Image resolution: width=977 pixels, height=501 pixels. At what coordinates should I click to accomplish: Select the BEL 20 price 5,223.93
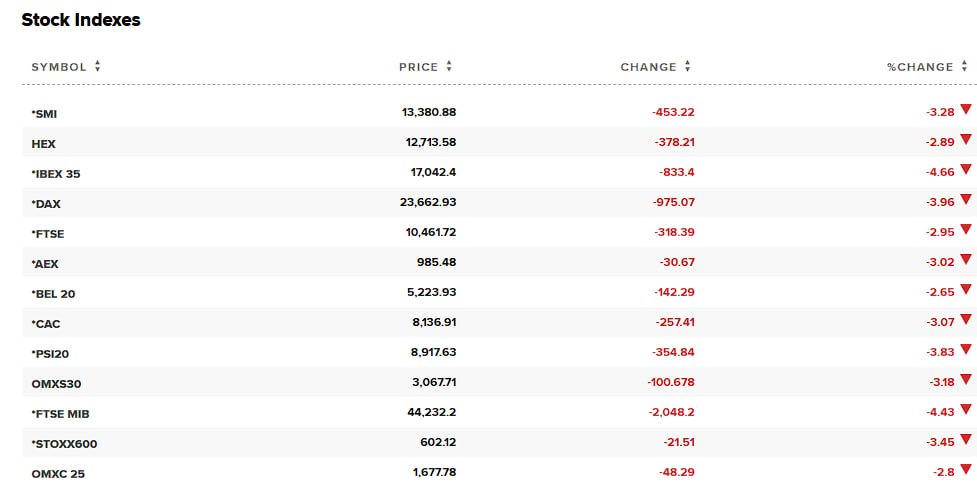pos(432,292)
